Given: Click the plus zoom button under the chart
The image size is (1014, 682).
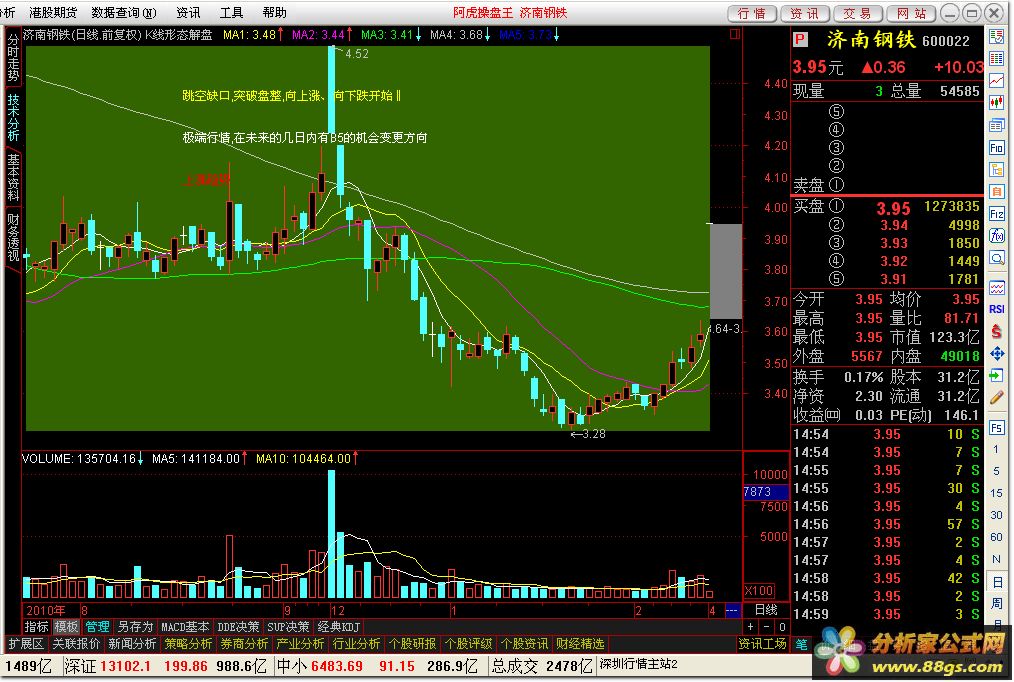Looking at the screenshot, I should (x=750, y=626).
